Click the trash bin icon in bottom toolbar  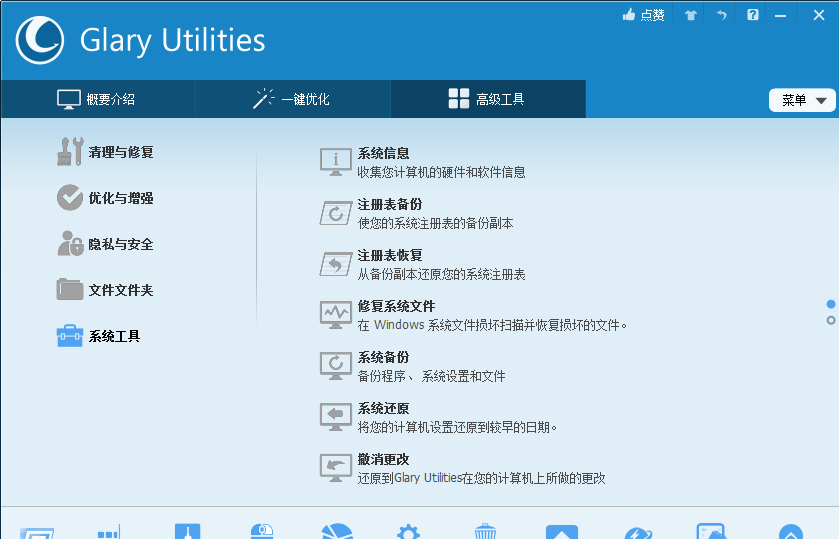click(x=485, y=531)
